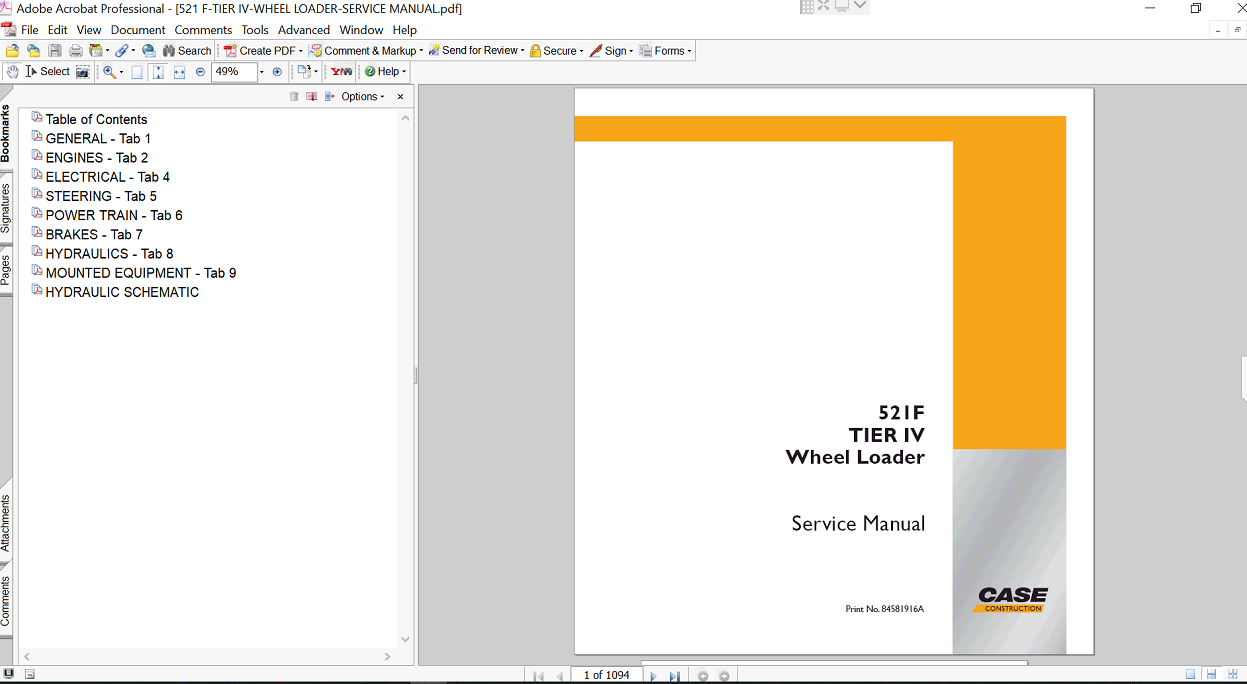The height and width of the screenshot is (684, 1247).
Task: Open the Document menu
Action: [x=138, y=30]
